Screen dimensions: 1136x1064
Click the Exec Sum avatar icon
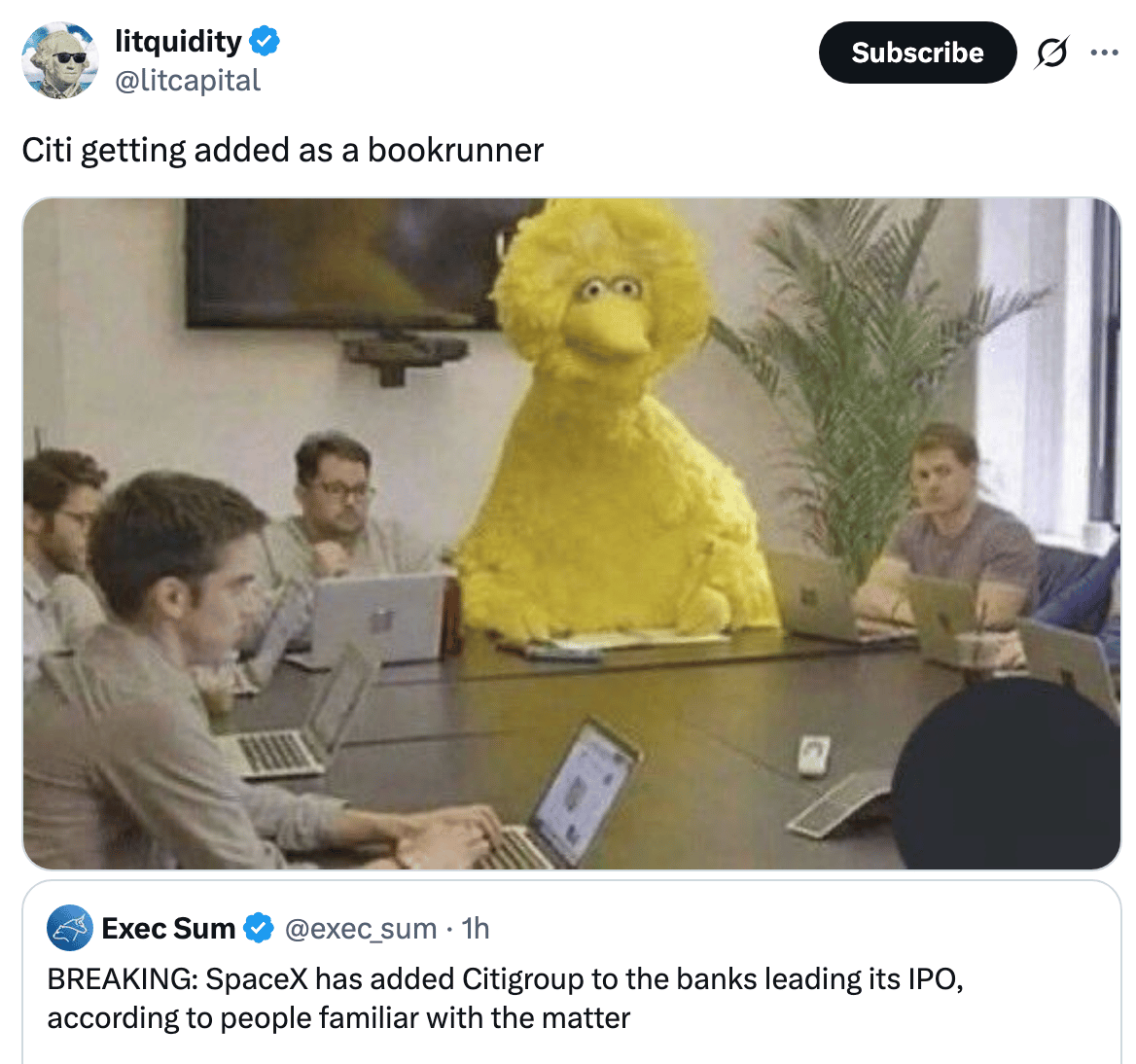[70, 928]
